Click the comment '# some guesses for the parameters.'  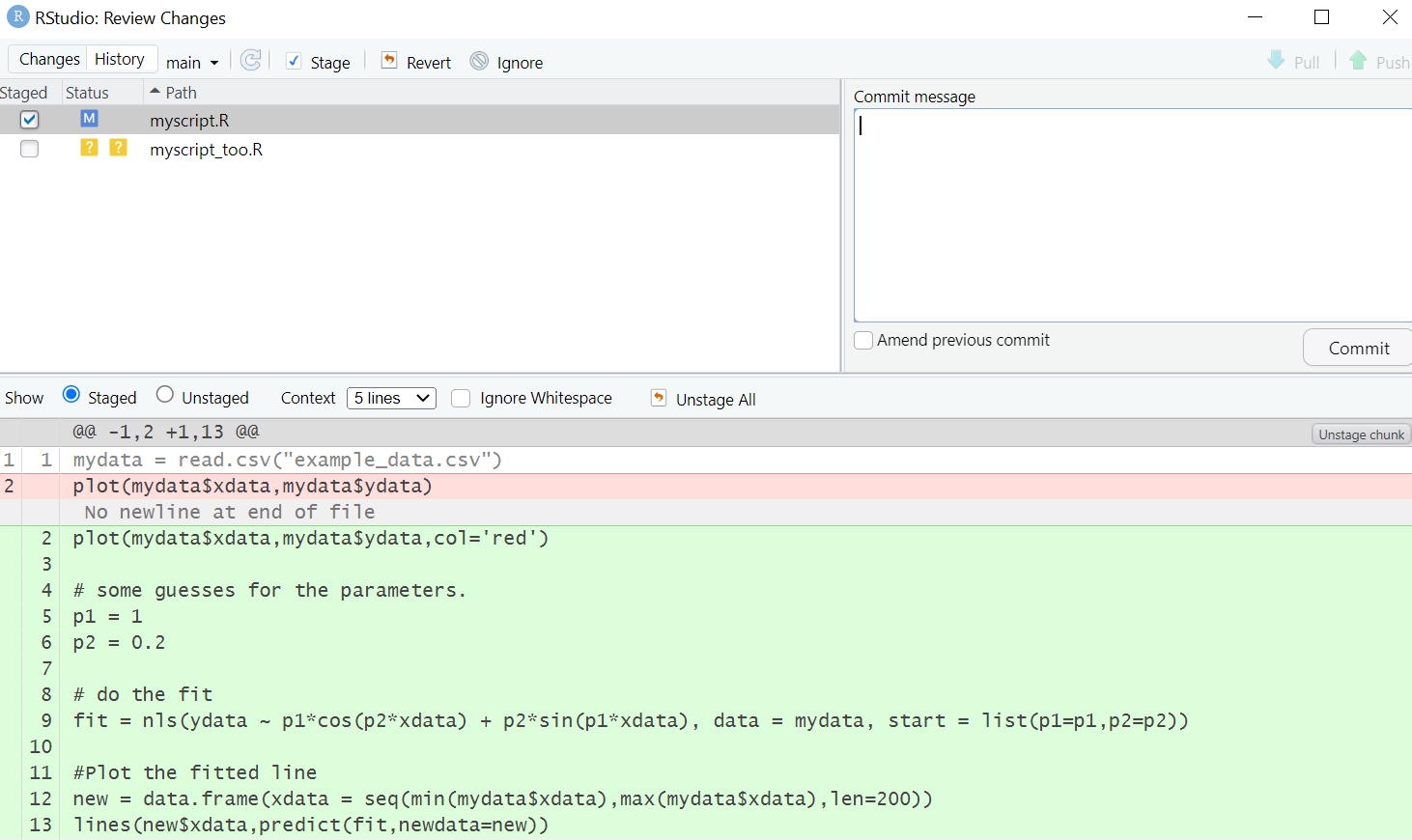[269, 590]
